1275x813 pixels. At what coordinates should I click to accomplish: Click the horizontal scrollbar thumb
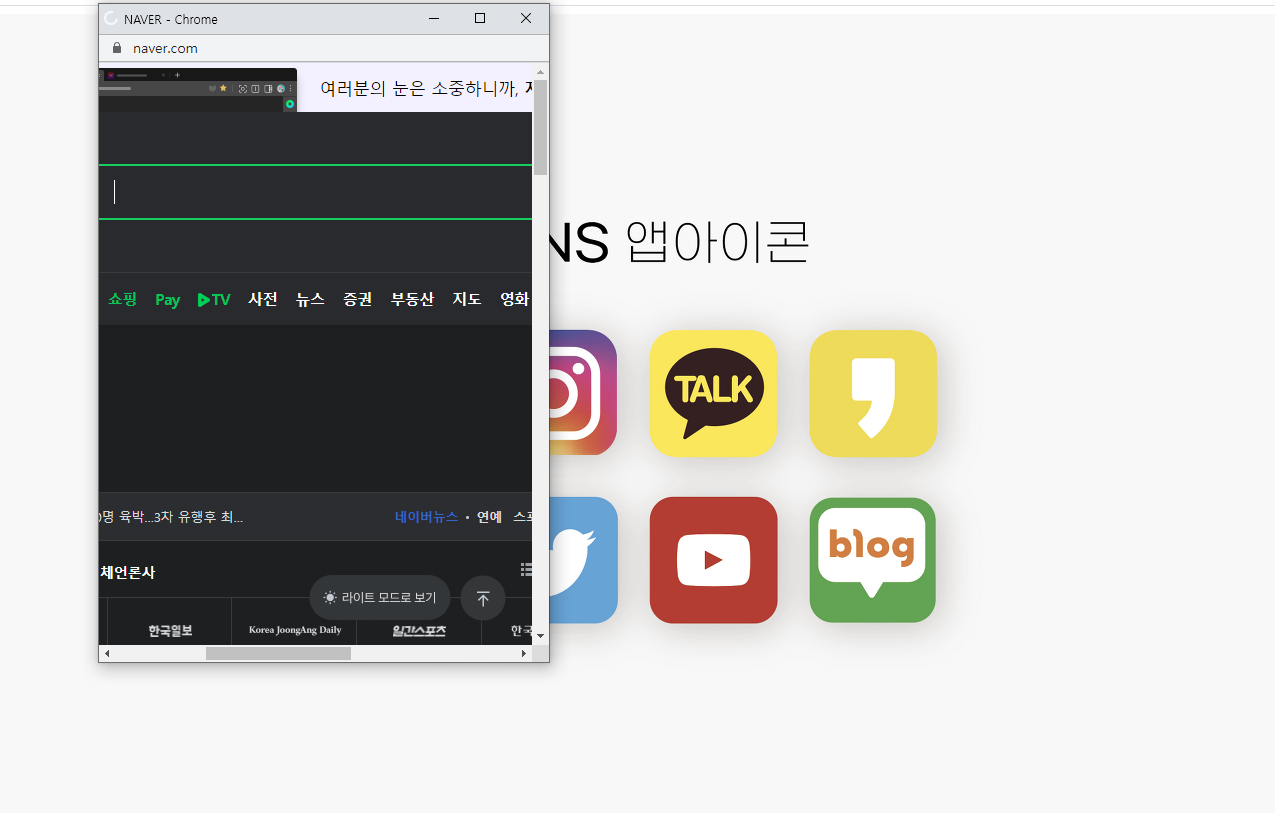[x=278, y=653]
